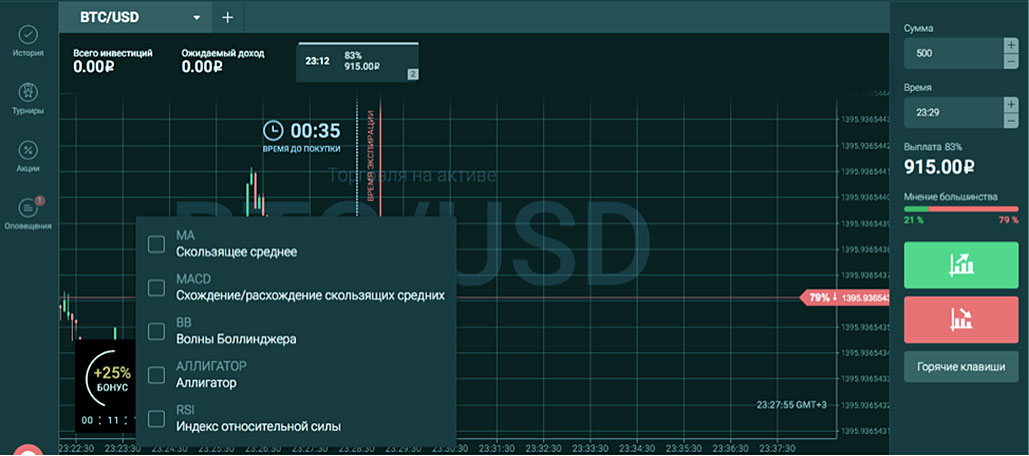Enable the MACD indicator checkbox
The width and height of the screenshot is (1029, 456).
156,287
